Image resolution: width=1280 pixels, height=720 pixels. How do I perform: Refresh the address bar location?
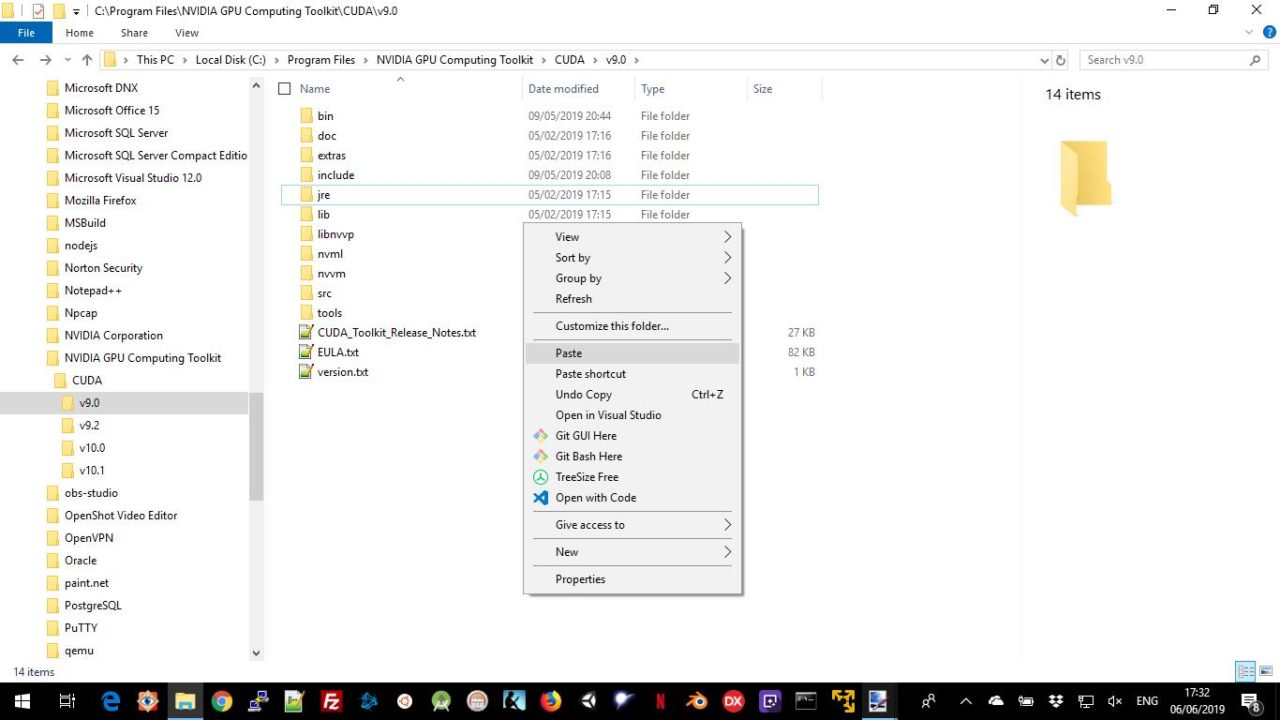1061,60
